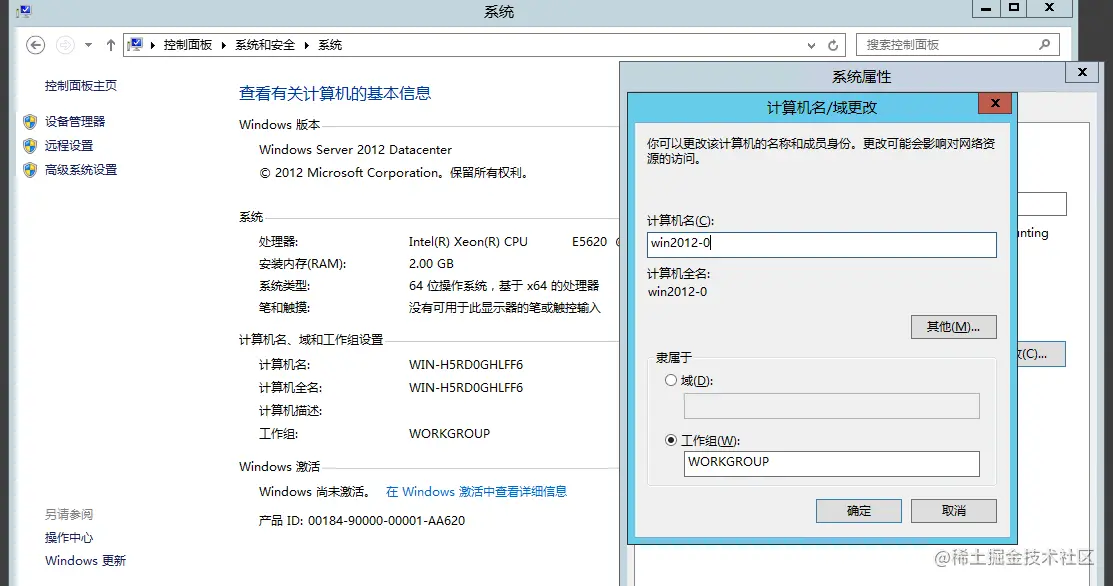Click inside the 计算机名 text field
Viewport: 1113px width, 586px height.
pos(821,244)
